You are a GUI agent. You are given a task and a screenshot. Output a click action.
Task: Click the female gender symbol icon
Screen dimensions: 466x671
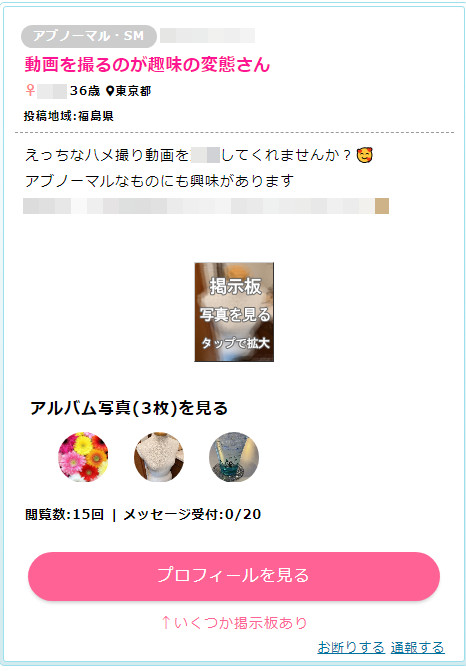click(30, 90)
